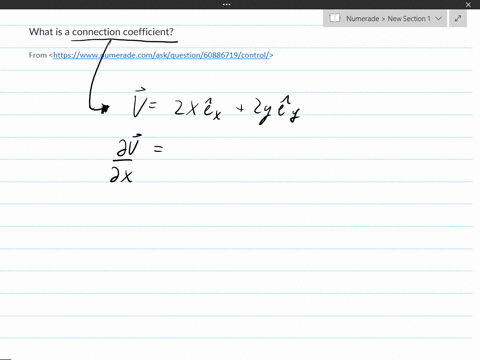Open the three-dots menu at top
The image size is (480, 360).
pyautogui.click(x=226, y=4)
